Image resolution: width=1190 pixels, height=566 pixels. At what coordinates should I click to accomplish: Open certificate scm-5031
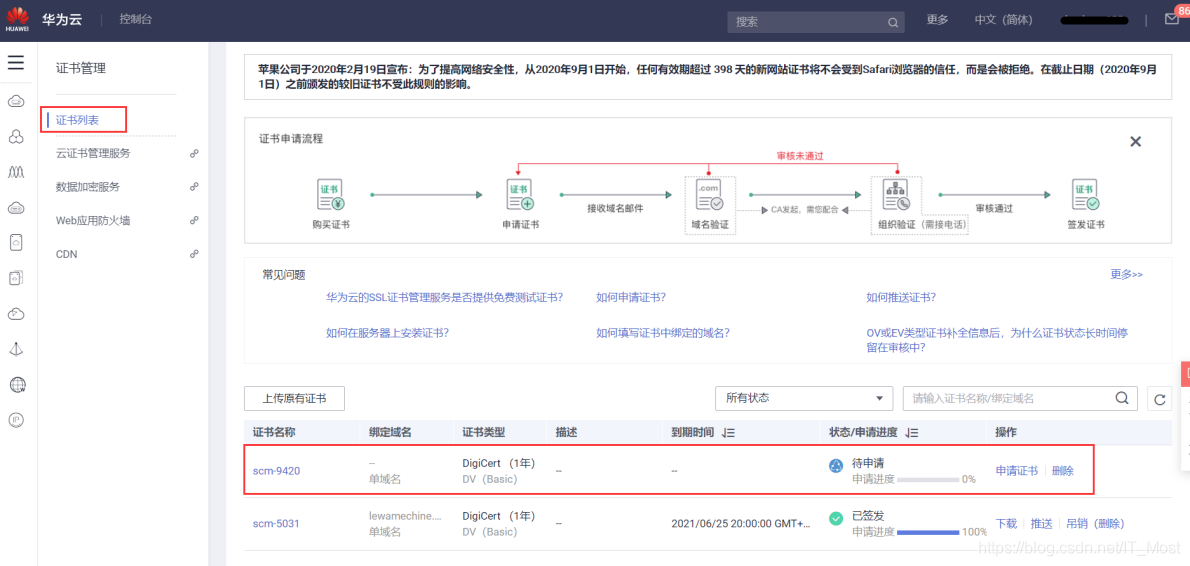coord(275,524)
